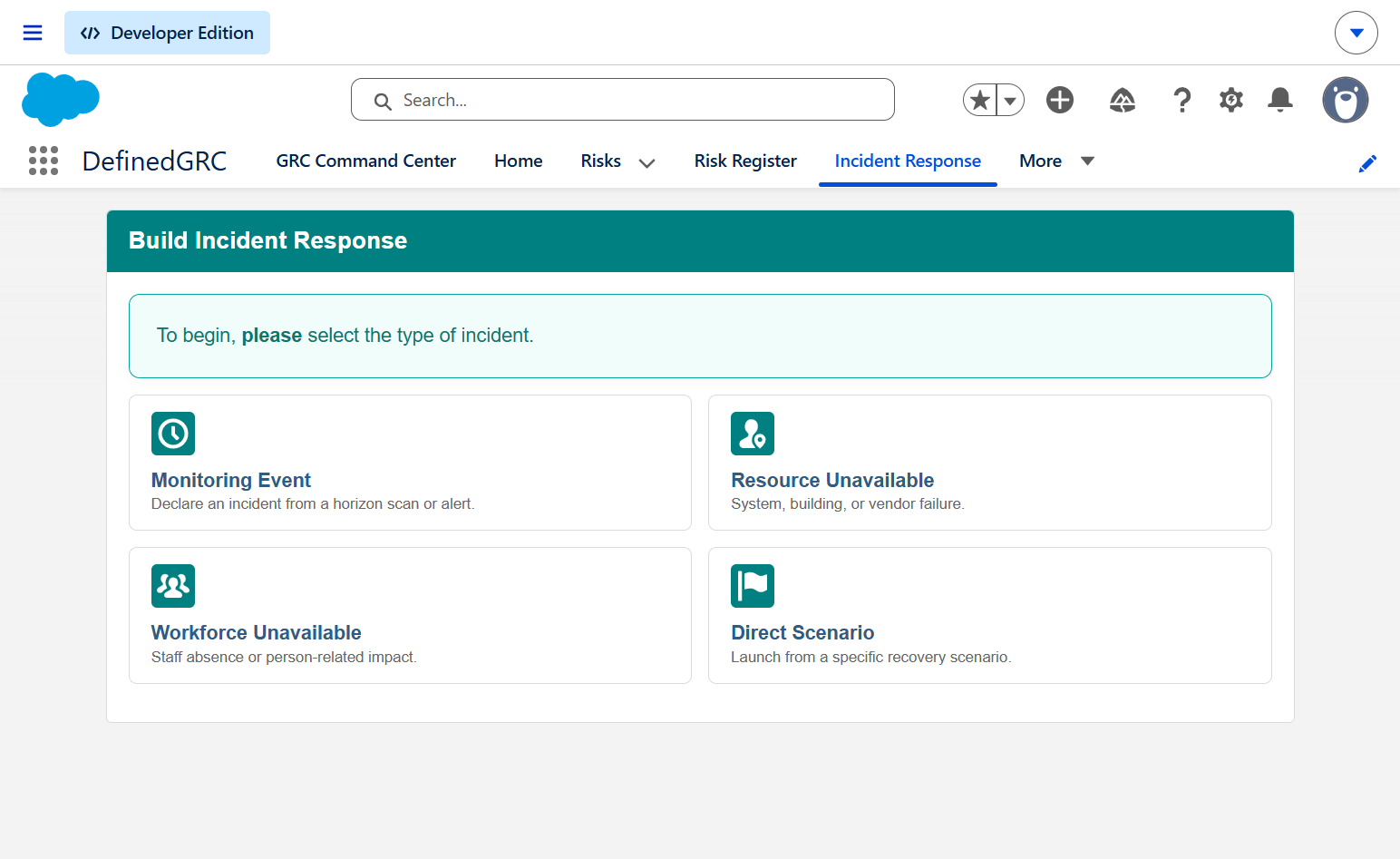Screen dimensions: 1400x859
Task: Select Direct Scenario incident type
Action: click(x=989, y=615)
